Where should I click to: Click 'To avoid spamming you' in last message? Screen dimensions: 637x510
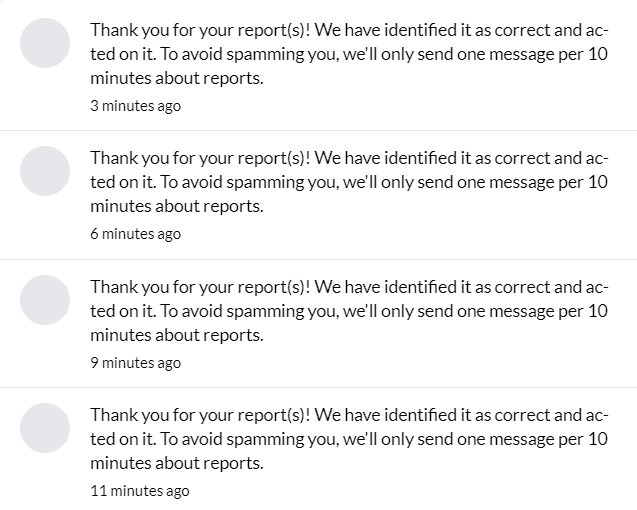[250, 439]
